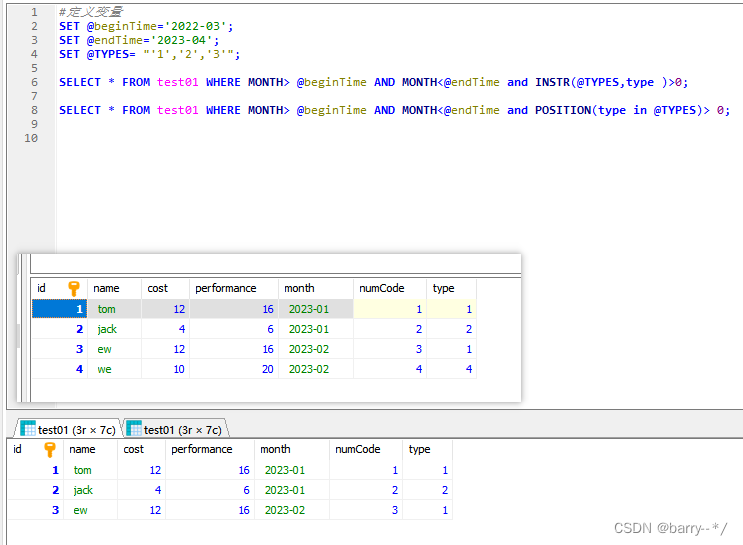
Task: Open the first test01 result tab
Action: 68,429
